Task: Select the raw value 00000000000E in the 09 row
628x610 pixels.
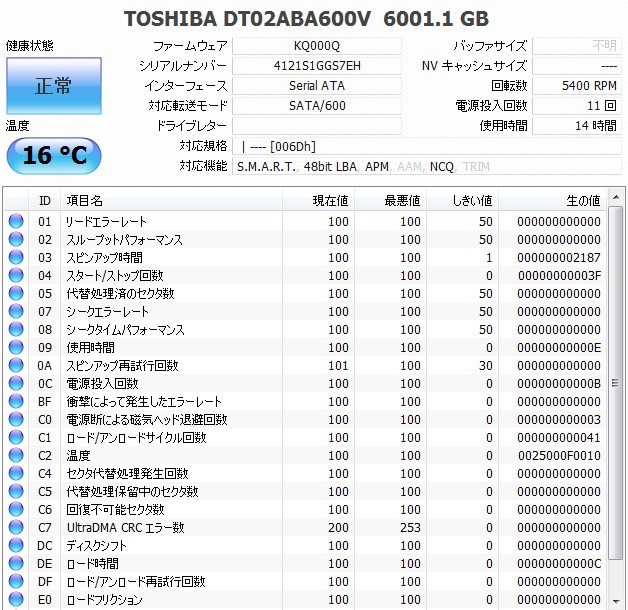Action: click(x=559, y=348)
